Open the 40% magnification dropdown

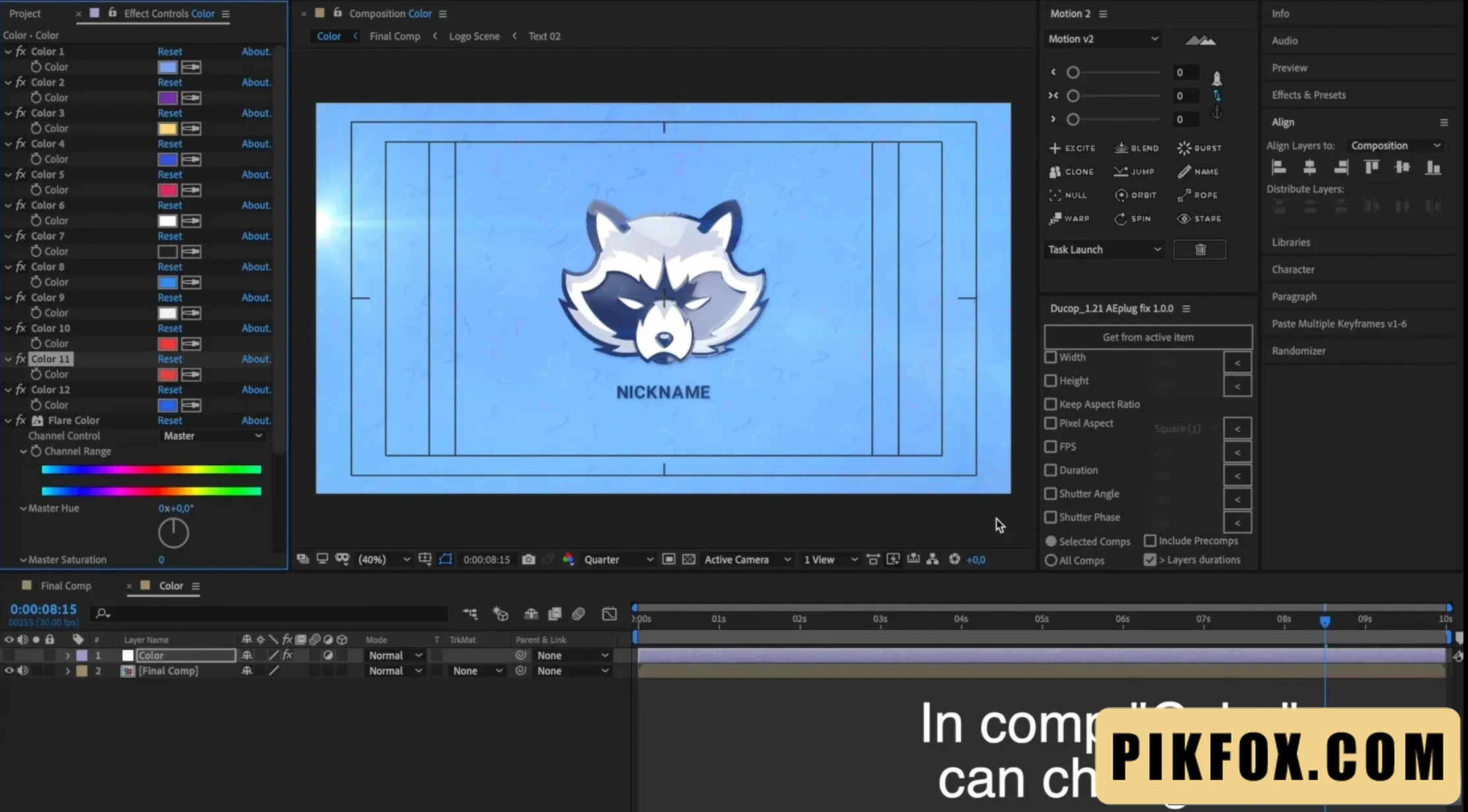point(384,560)
